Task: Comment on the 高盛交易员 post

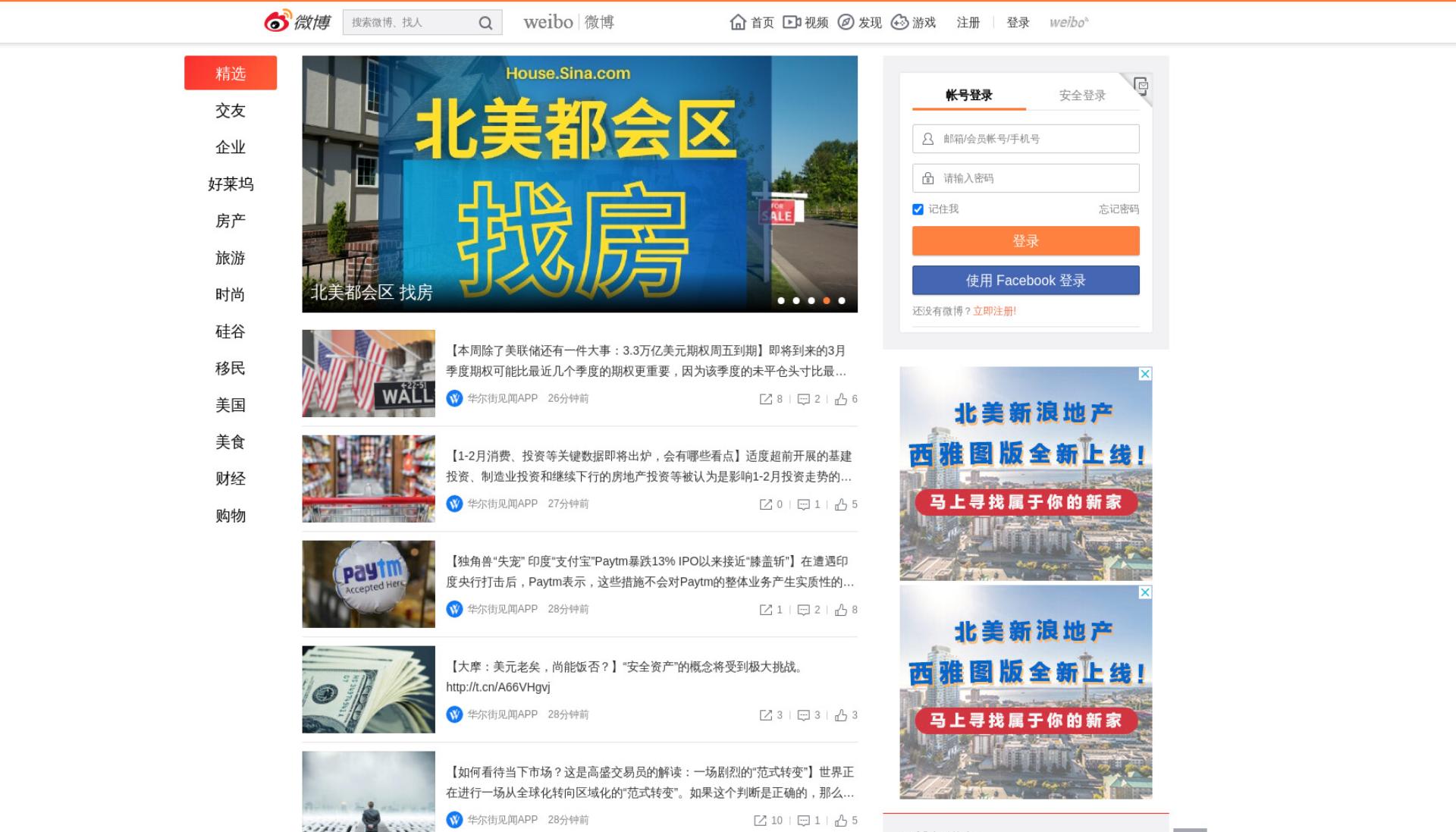Action: 809,821
